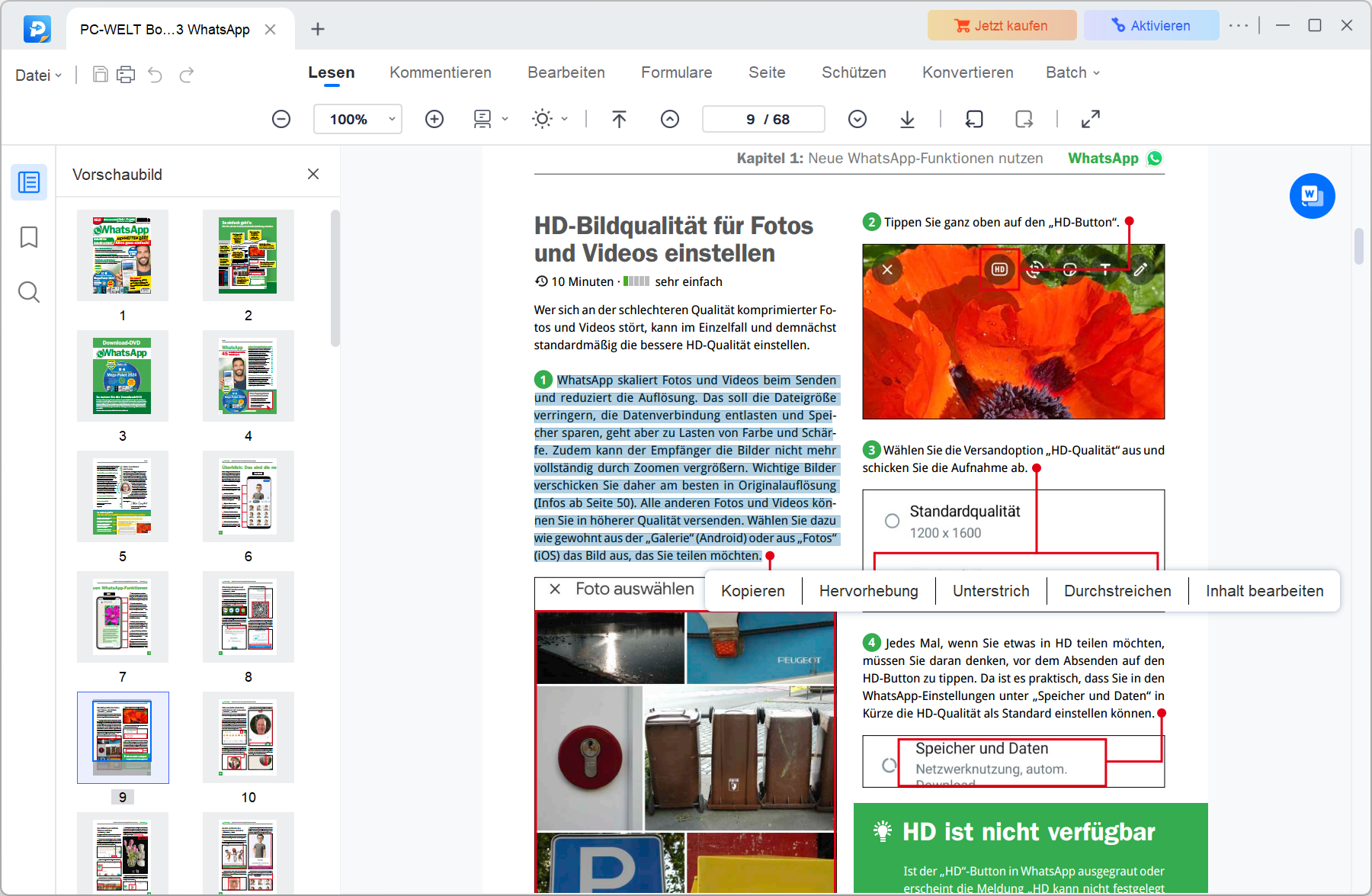Switch to the Kommentieren tab
This screenshot has width=1372, height=896.
click(441, 72)
